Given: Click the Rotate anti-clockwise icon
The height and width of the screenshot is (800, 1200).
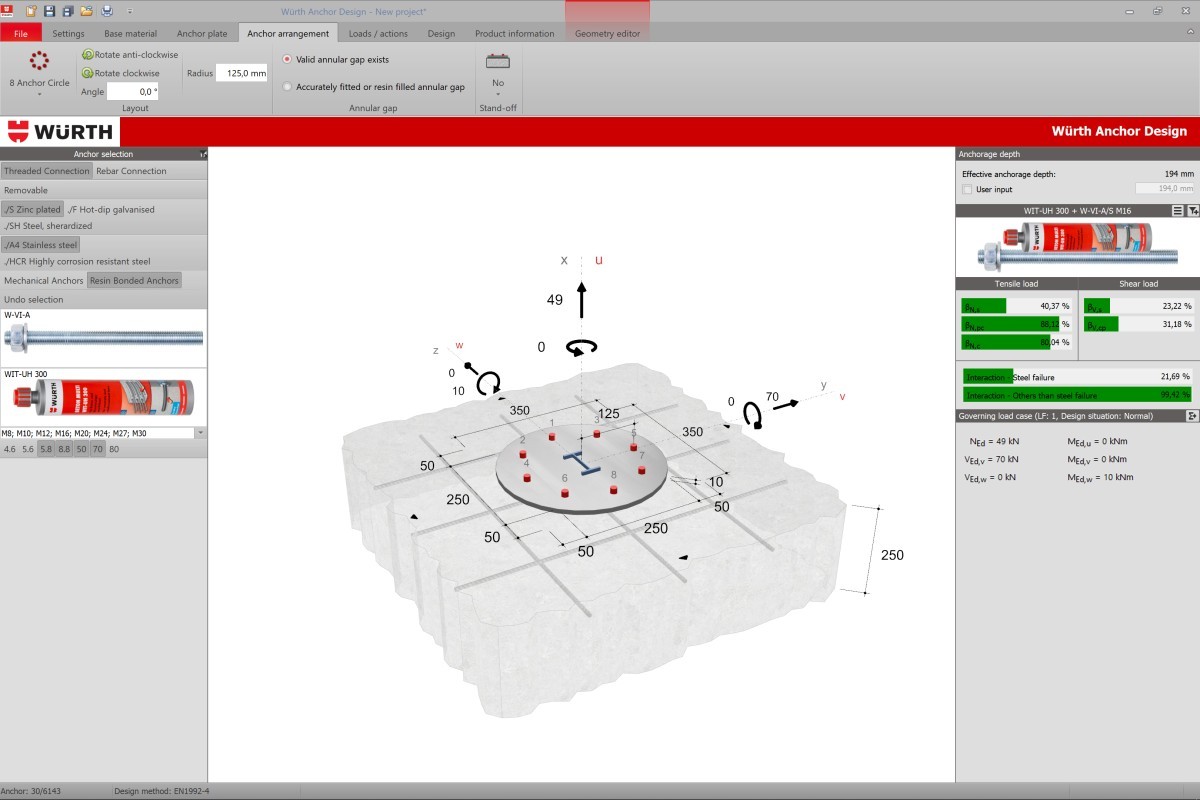Looking at the screenshot, I should click(x=88, y=55).
